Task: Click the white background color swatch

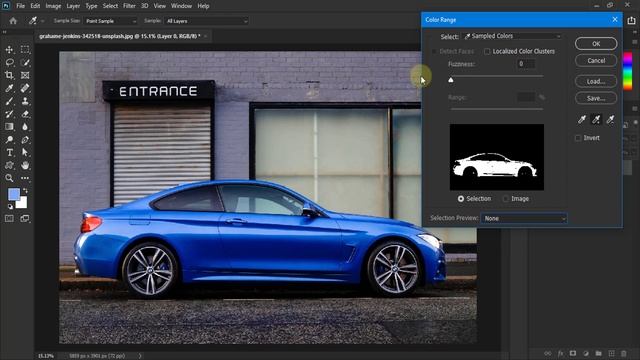Action: click(22, 203)
